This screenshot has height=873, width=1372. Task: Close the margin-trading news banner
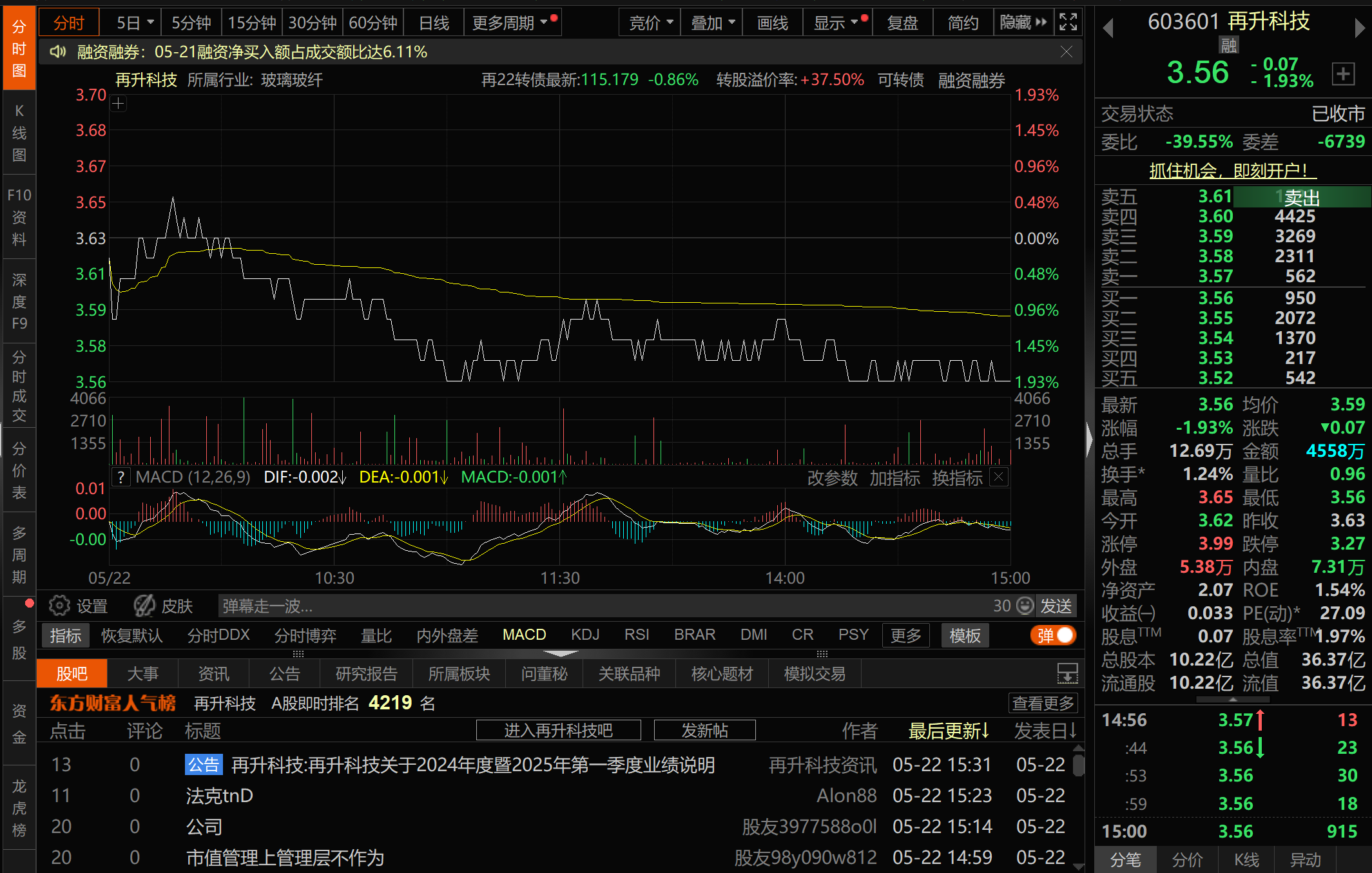click(1067, 52)
